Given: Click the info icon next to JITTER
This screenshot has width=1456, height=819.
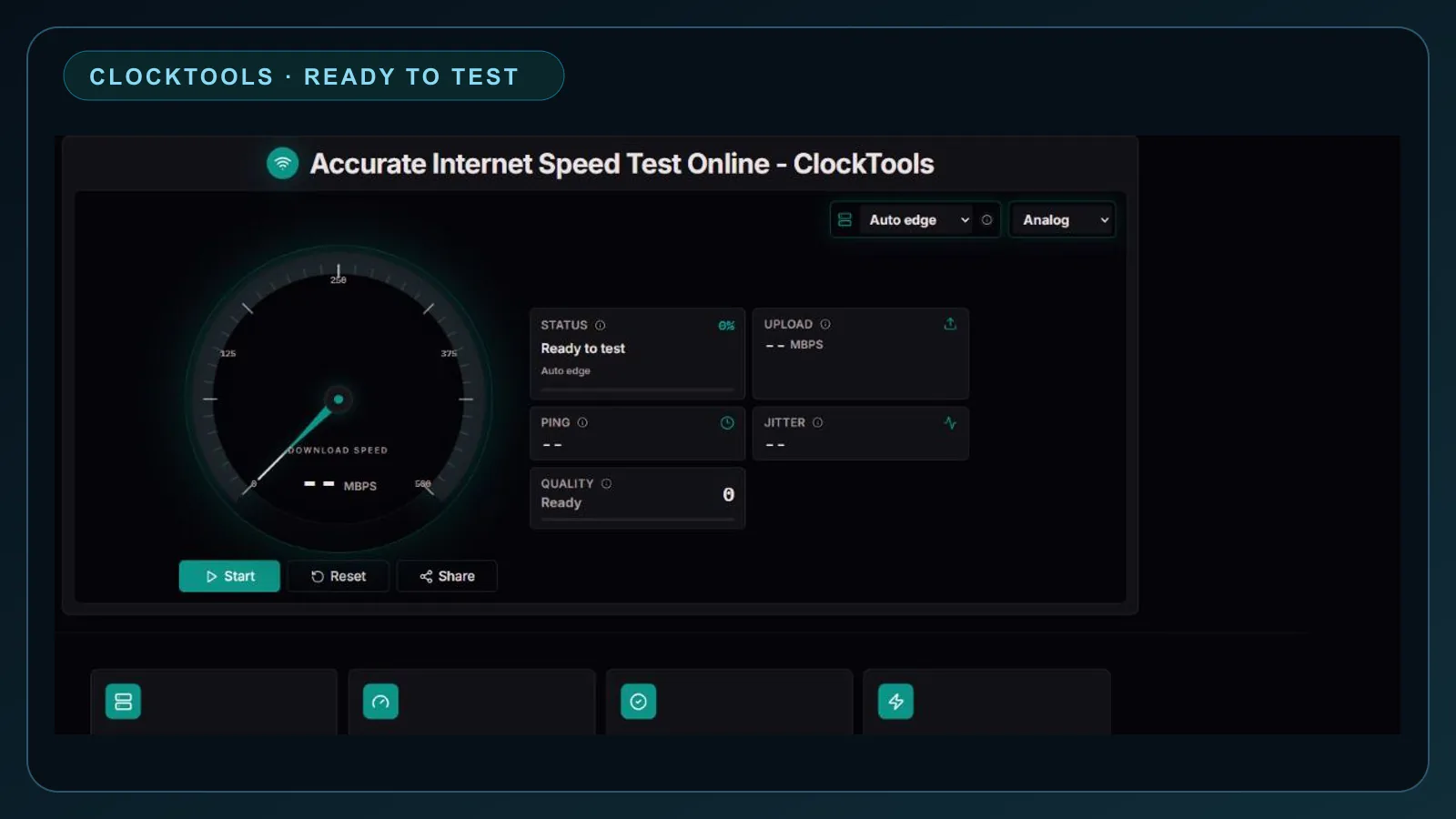Looking at the screenshot, I should click(x=817, y=422).
